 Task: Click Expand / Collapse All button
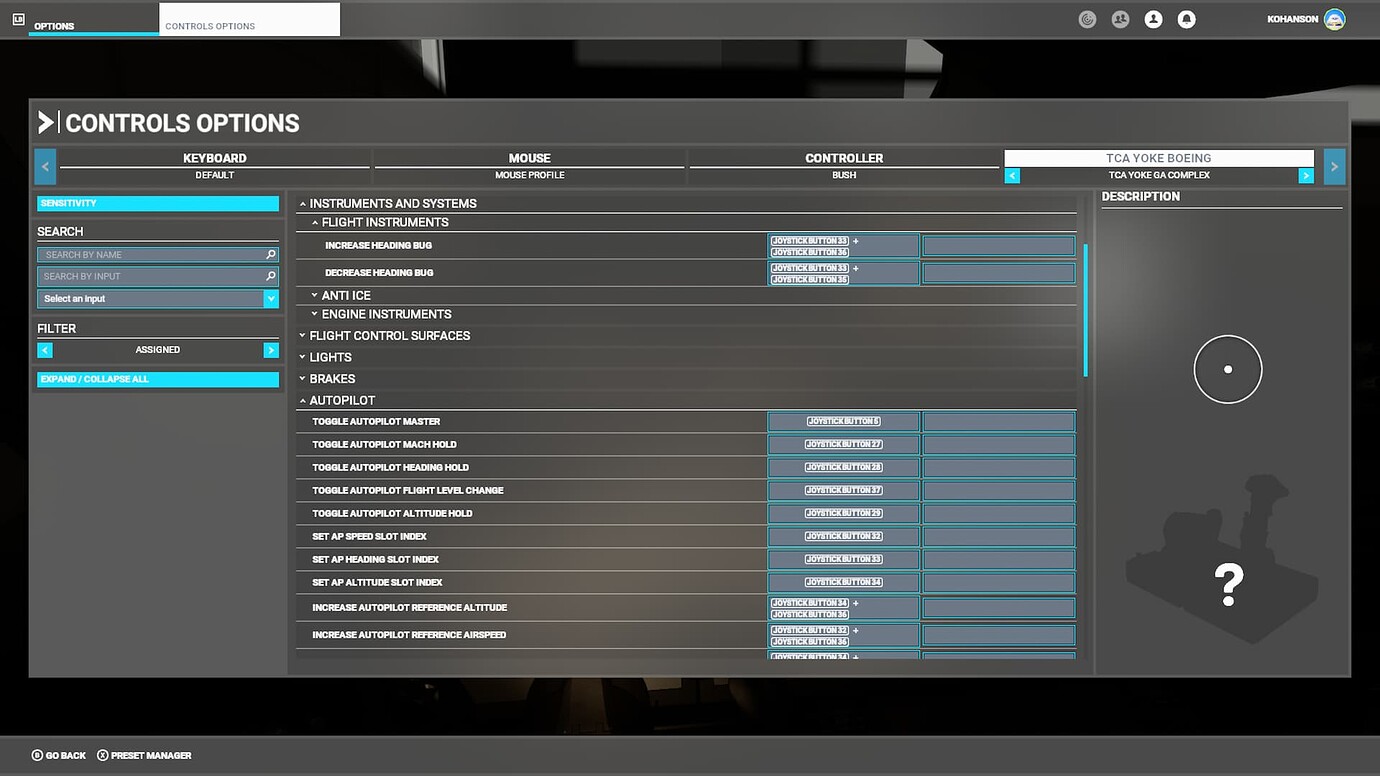158,380
